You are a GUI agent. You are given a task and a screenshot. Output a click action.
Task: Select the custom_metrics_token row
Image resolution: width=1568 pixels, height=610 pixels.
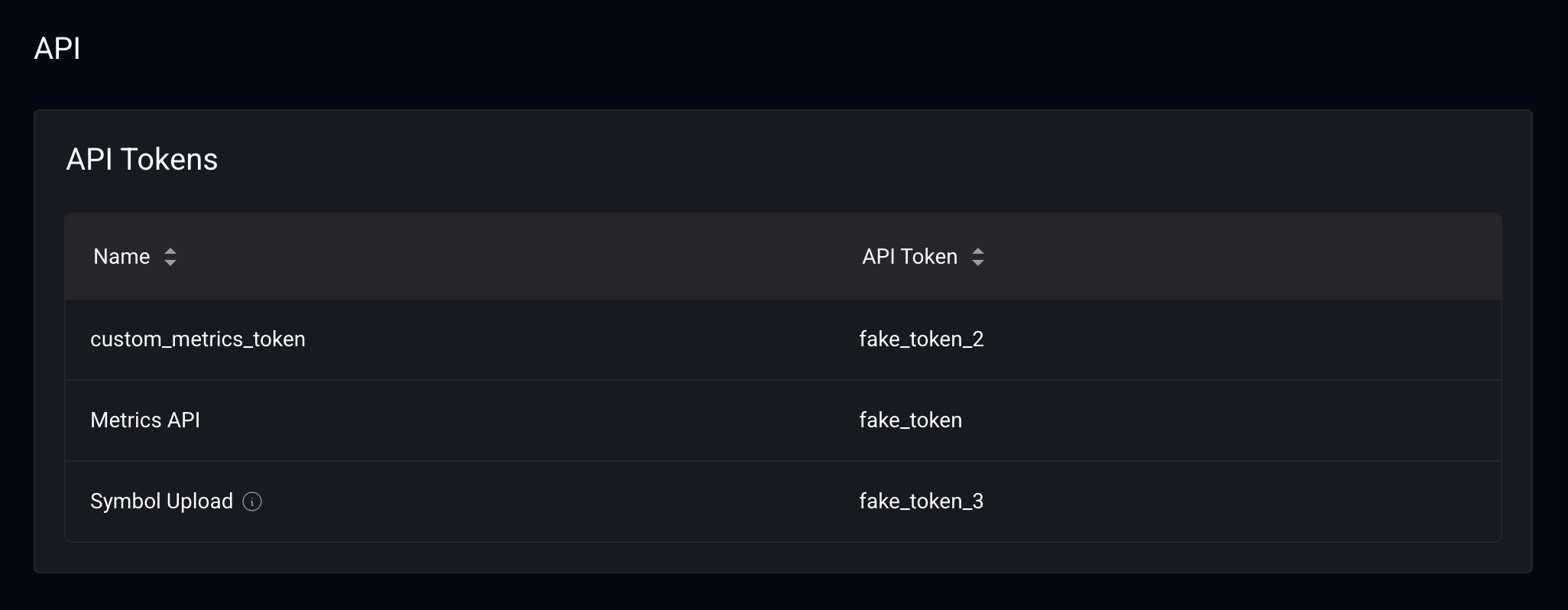point(198,339)
